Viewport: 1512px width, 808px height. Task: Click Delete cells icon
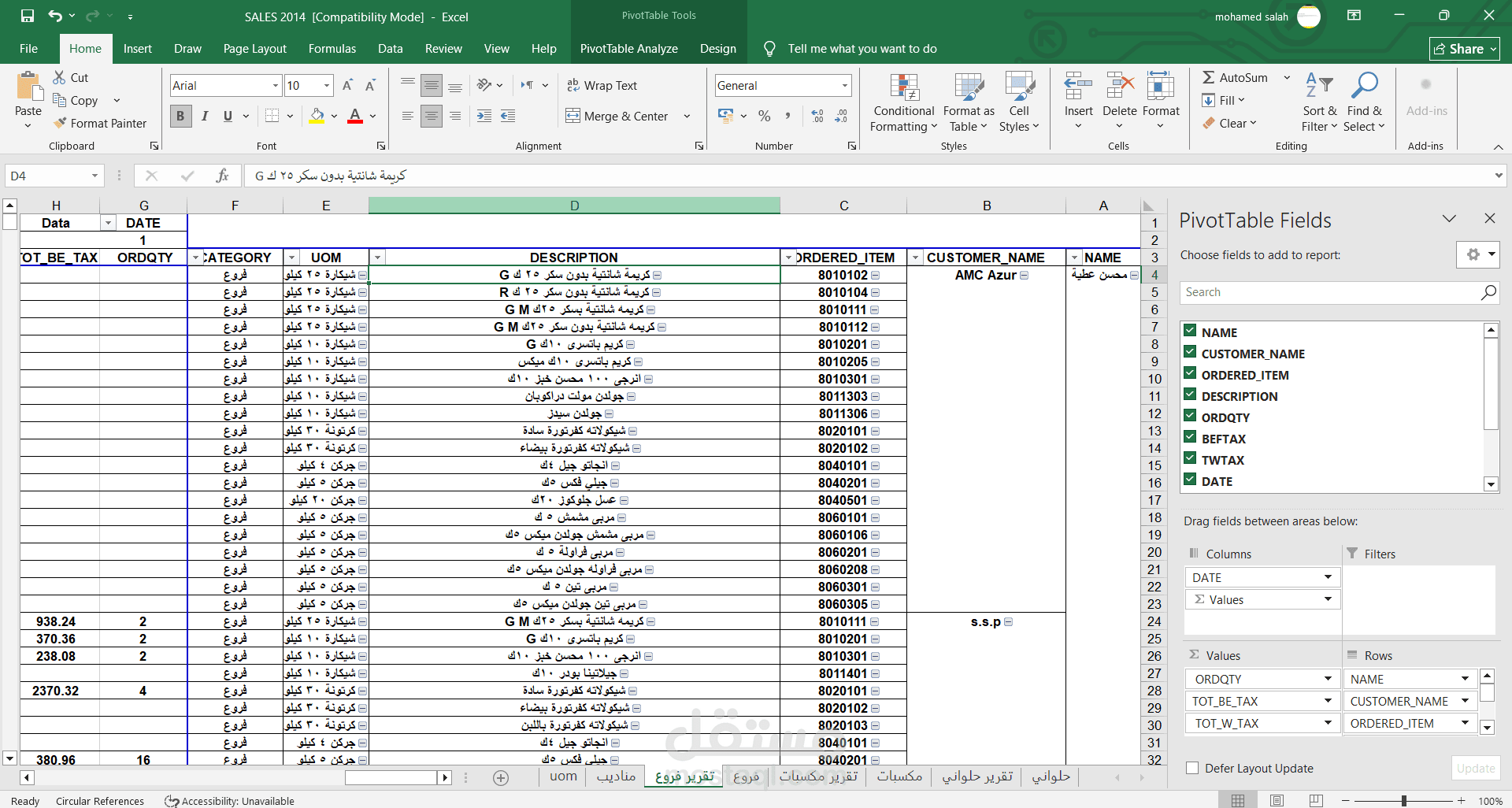pyautogui.click(x=1119, y=86)
